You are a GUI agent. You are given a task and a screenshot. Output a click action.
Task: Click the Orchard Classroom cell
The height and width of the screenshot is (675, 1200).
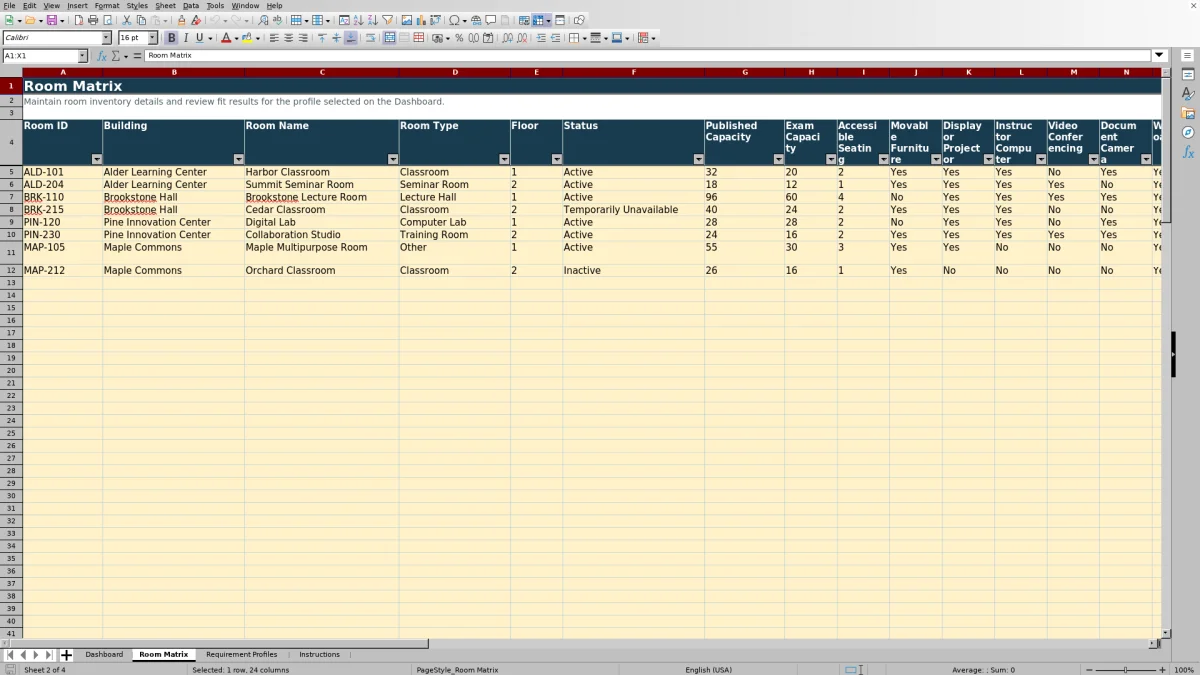pos(321,271)
